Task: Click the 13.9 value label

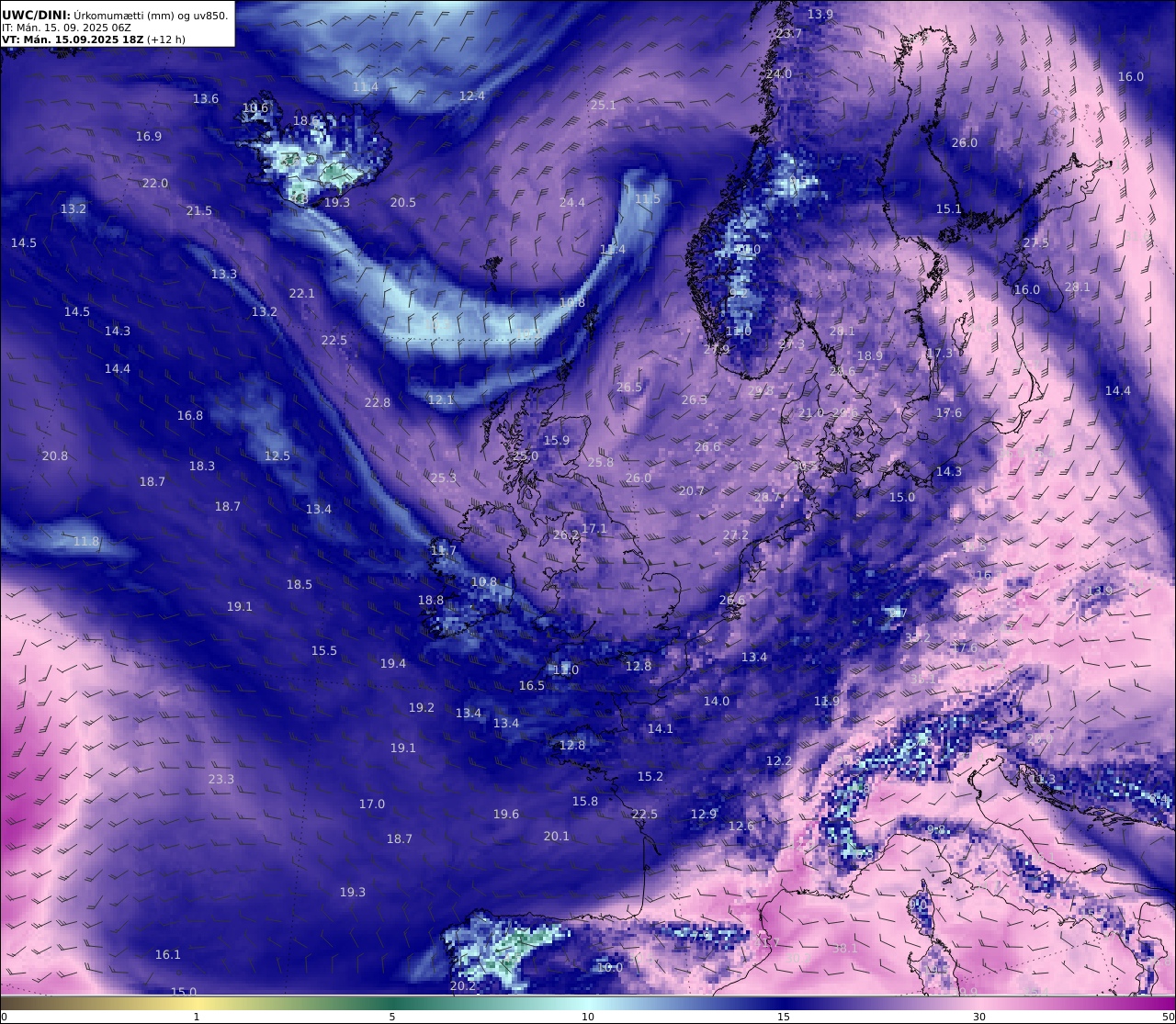Action: (x=820, y=14)
